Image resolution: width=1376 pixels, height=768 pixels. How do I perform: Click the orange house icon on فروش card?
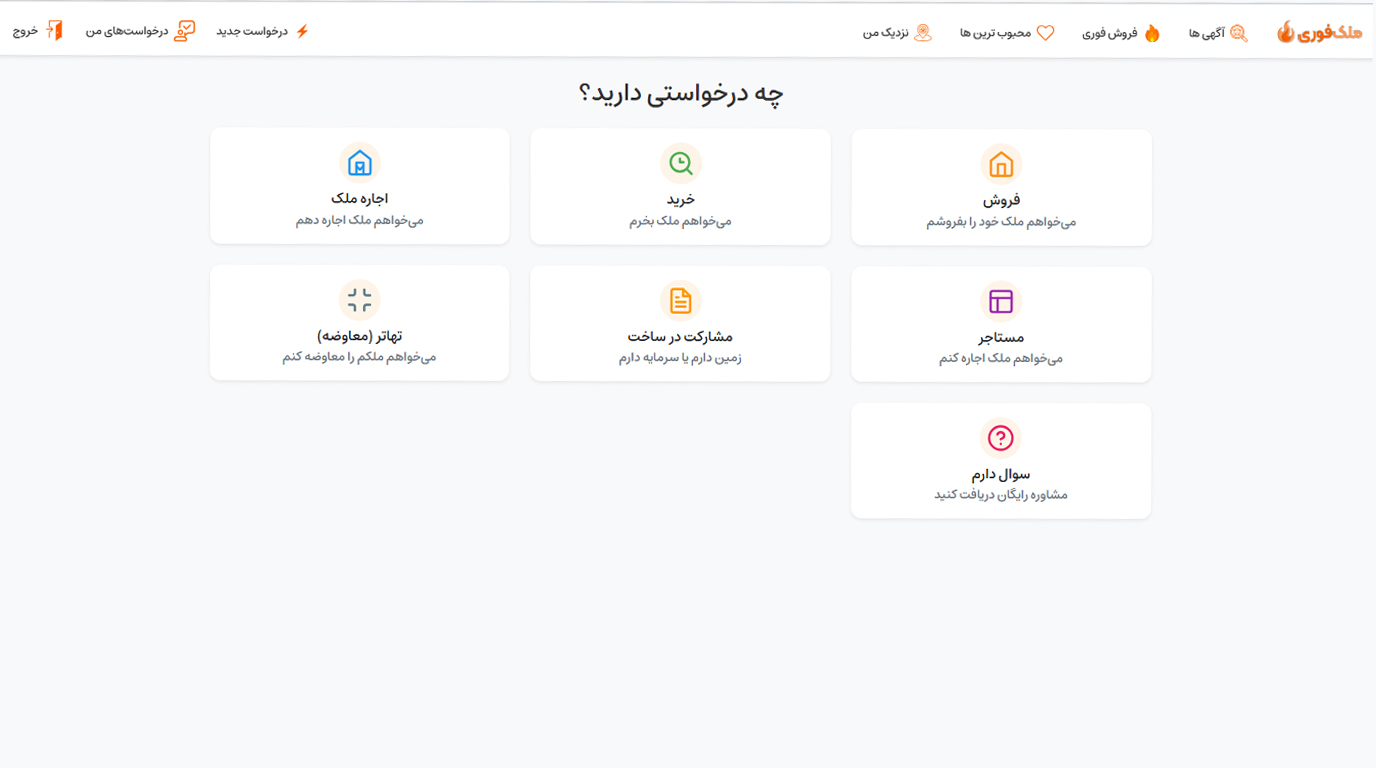click(1001, 162)
